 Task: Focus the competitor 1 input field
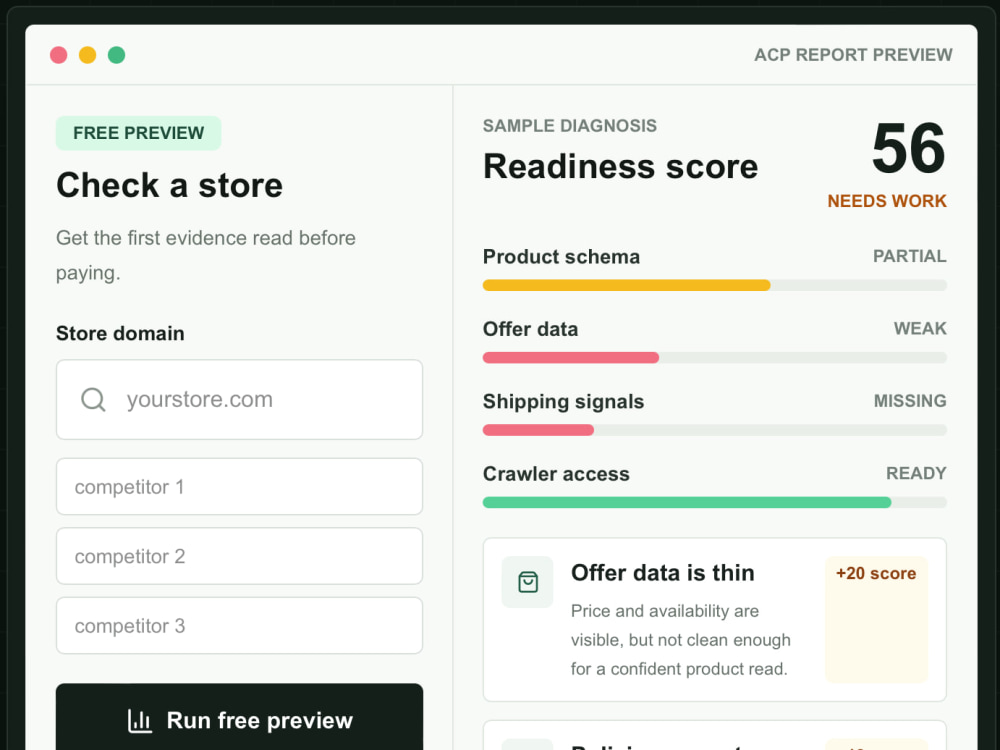coord(239,487)
